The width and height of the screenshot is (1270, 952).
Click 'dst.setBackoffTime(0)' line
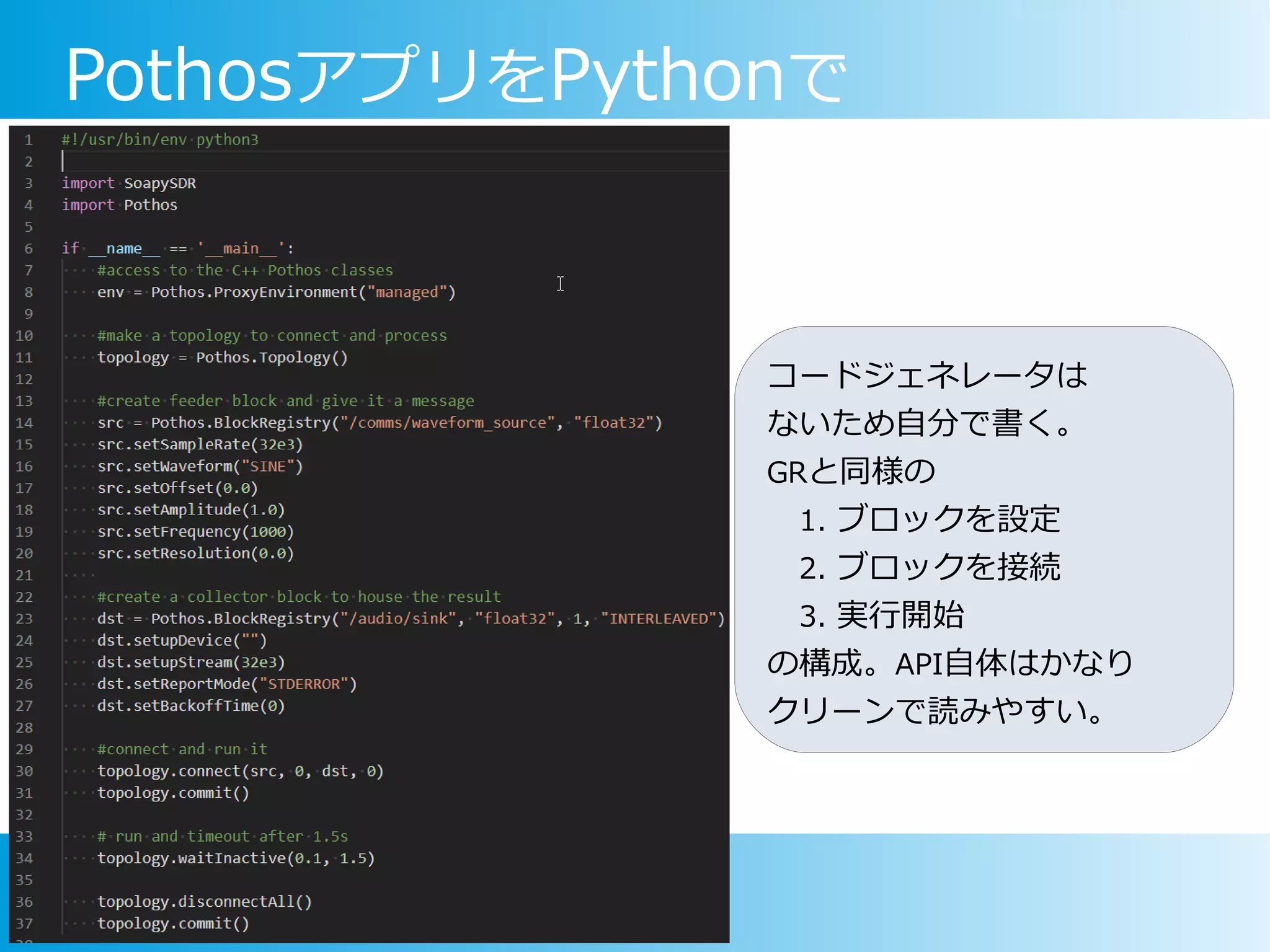[191, 706]
